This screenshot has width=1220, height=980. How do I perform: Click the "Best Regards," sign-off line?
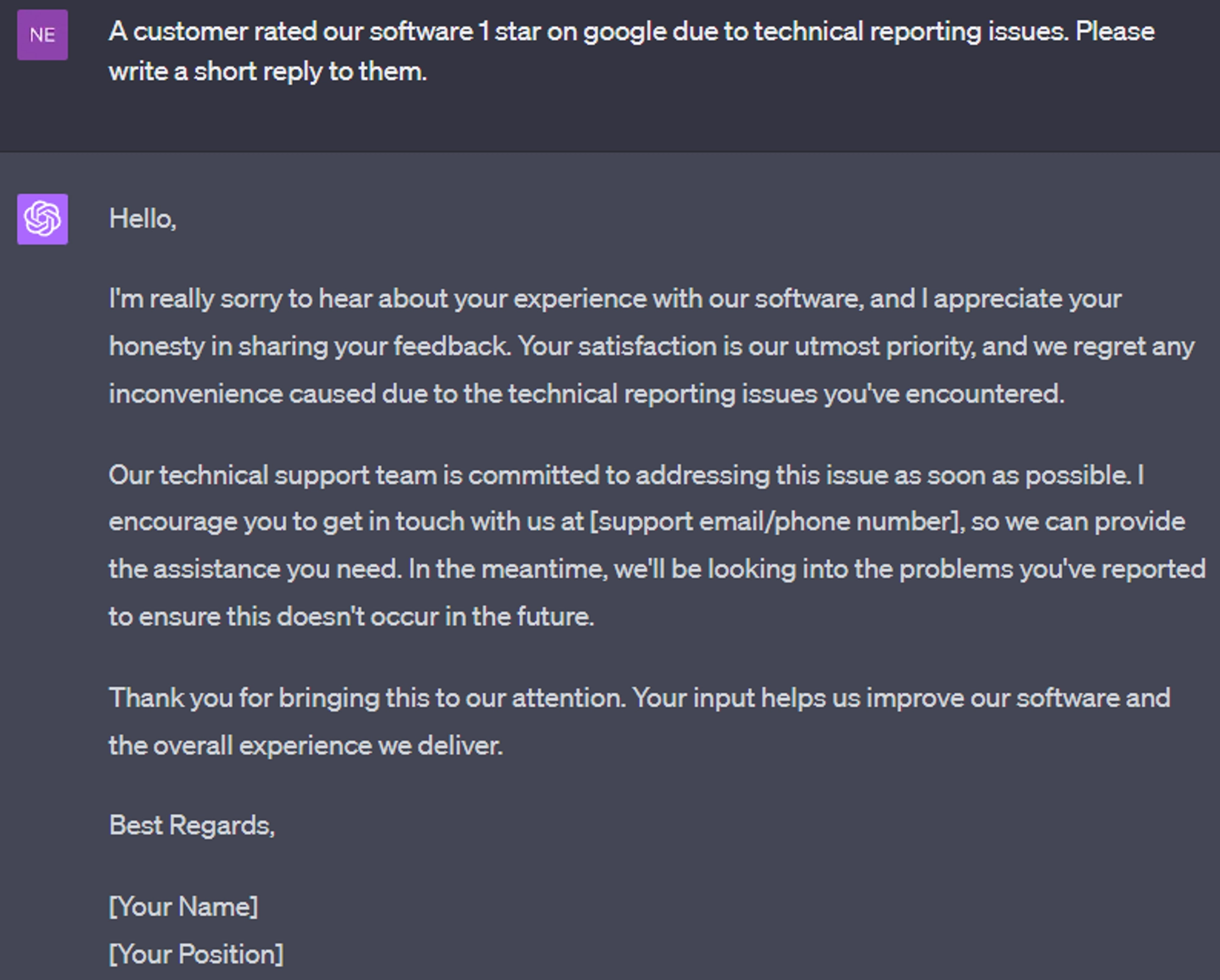tap(192, 826)
